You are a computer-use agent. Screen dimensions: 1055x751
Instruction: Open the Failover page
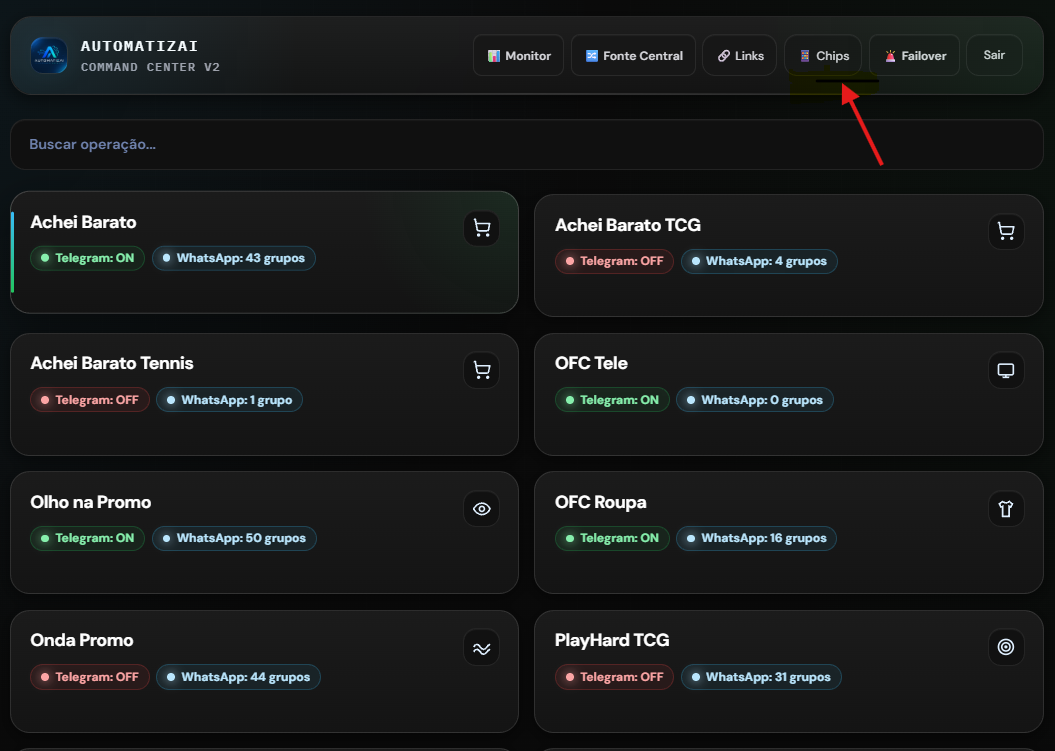[x=914, y=55]
